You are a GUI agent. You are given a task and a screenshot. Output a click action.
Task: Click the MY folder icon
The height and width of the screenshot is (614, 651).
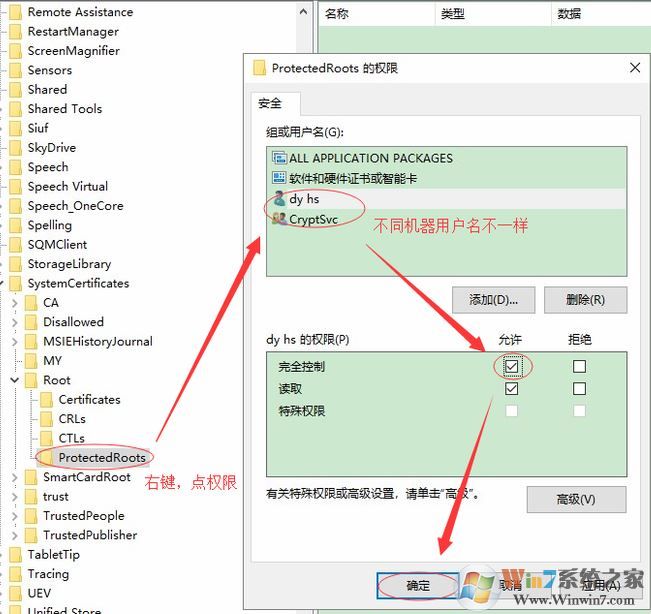[x=31, y=361]
